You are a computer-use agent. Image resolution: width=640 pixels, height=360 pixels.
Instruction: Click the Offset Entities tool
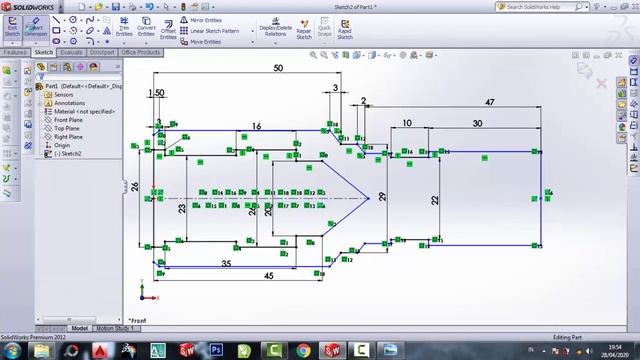pyautogui.click(x=168, y=30)
